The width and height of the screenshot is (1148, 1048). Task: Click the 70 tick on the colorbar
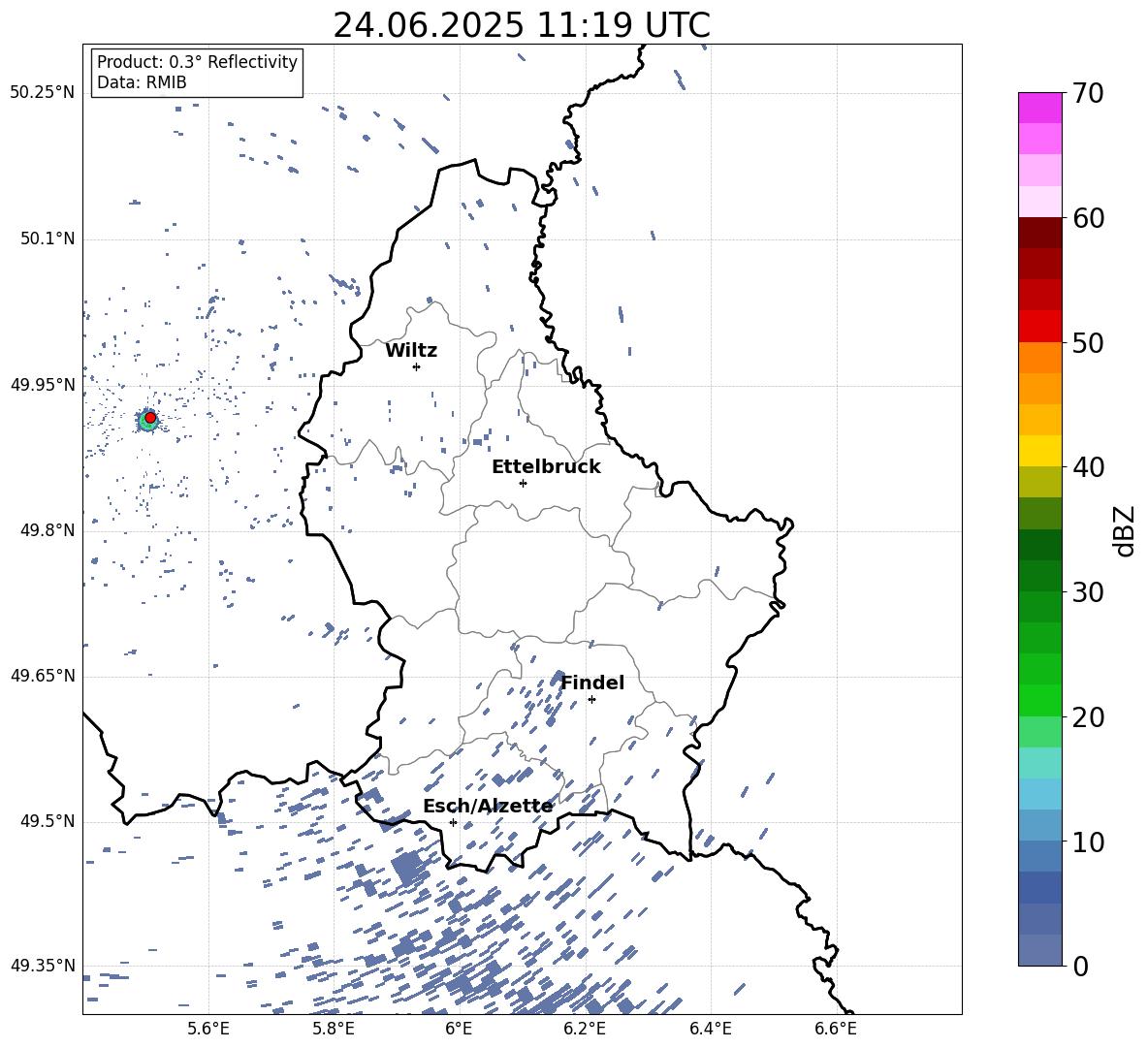(x=1088, y=93)
